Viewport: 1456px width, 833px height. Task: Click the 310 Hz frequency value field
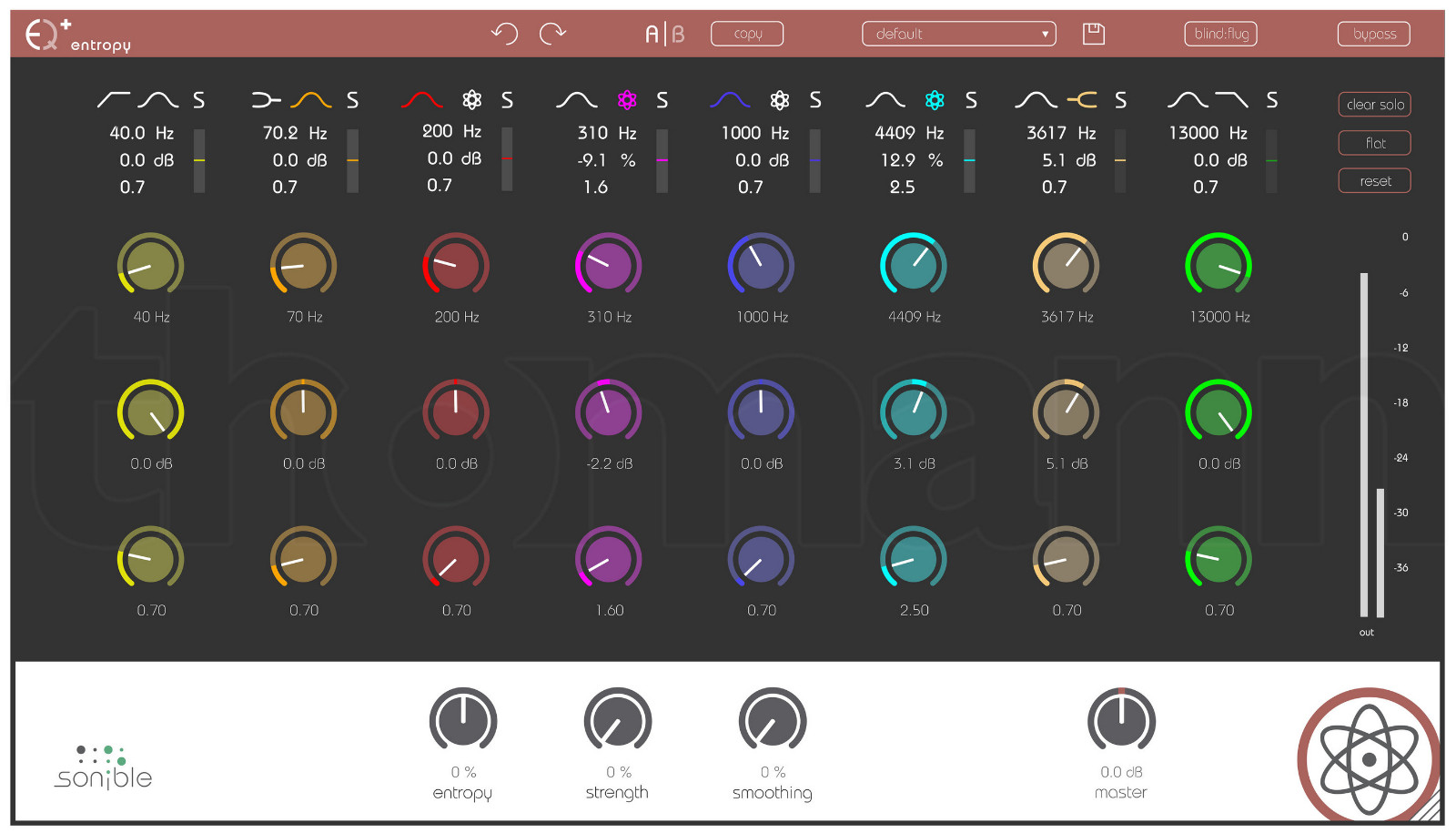coord(607,133)
